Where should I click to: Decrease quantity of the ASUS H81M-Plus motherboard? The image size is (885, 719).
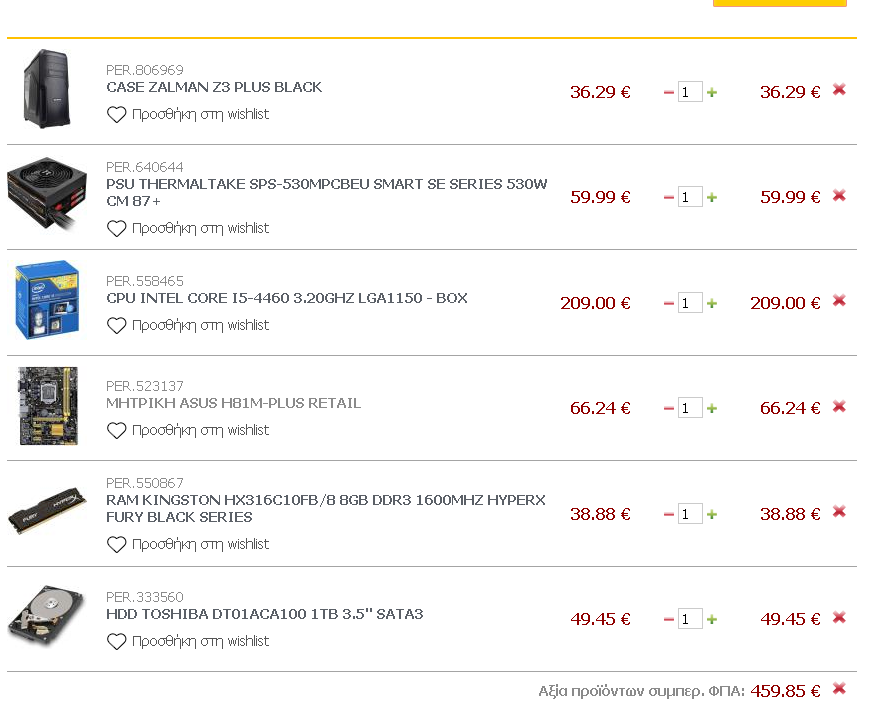click(x=669, y=408)
